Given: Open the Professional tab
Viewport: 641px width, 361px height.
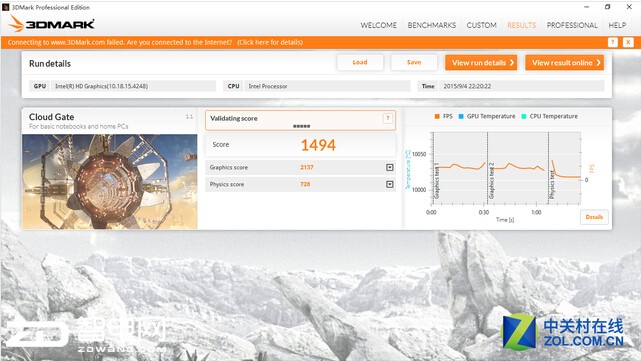Looking at the screenshot, I should pyautogui.click(x=572, y=25).
